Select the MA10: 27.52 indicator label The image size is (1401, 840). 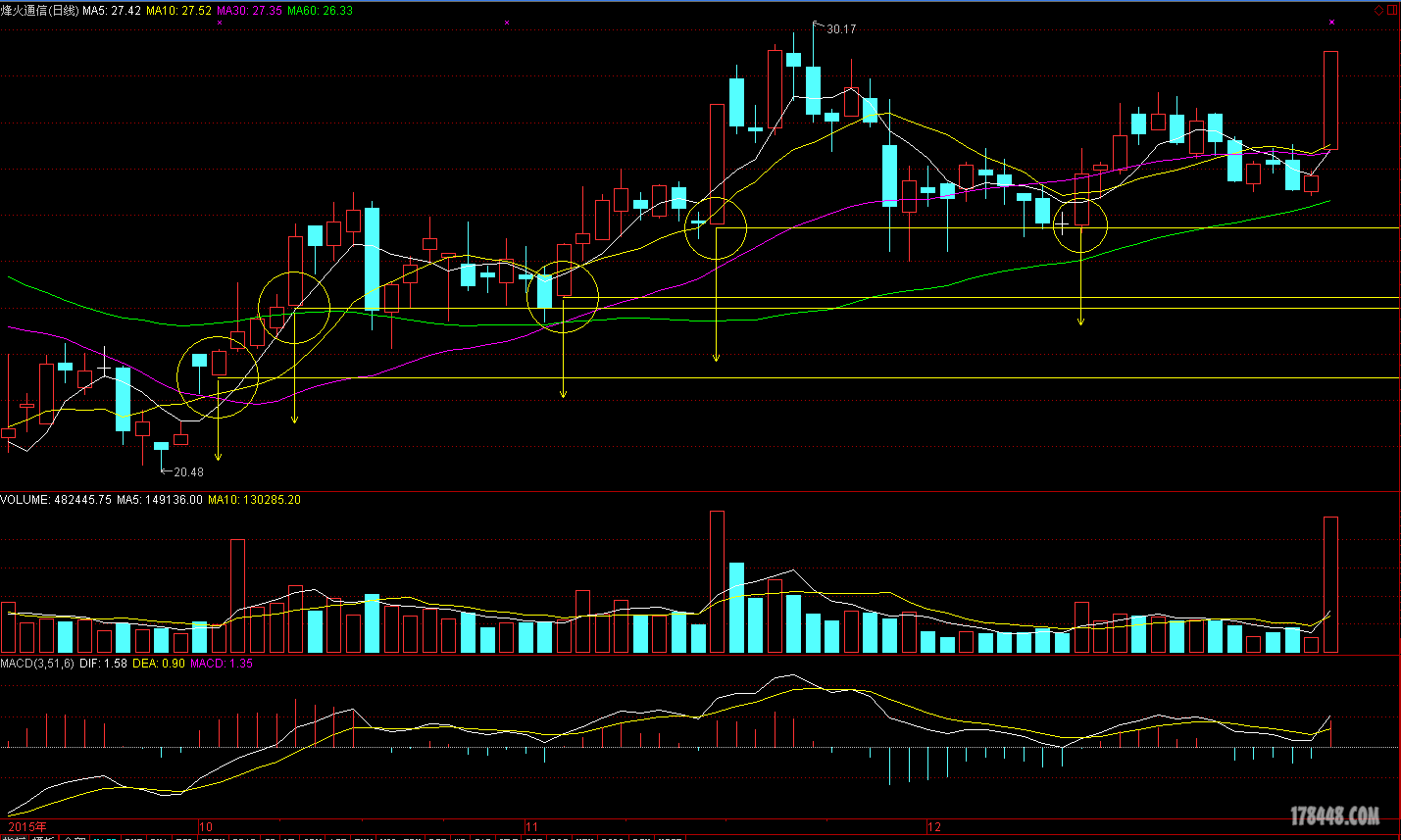[x=178, y=10]
